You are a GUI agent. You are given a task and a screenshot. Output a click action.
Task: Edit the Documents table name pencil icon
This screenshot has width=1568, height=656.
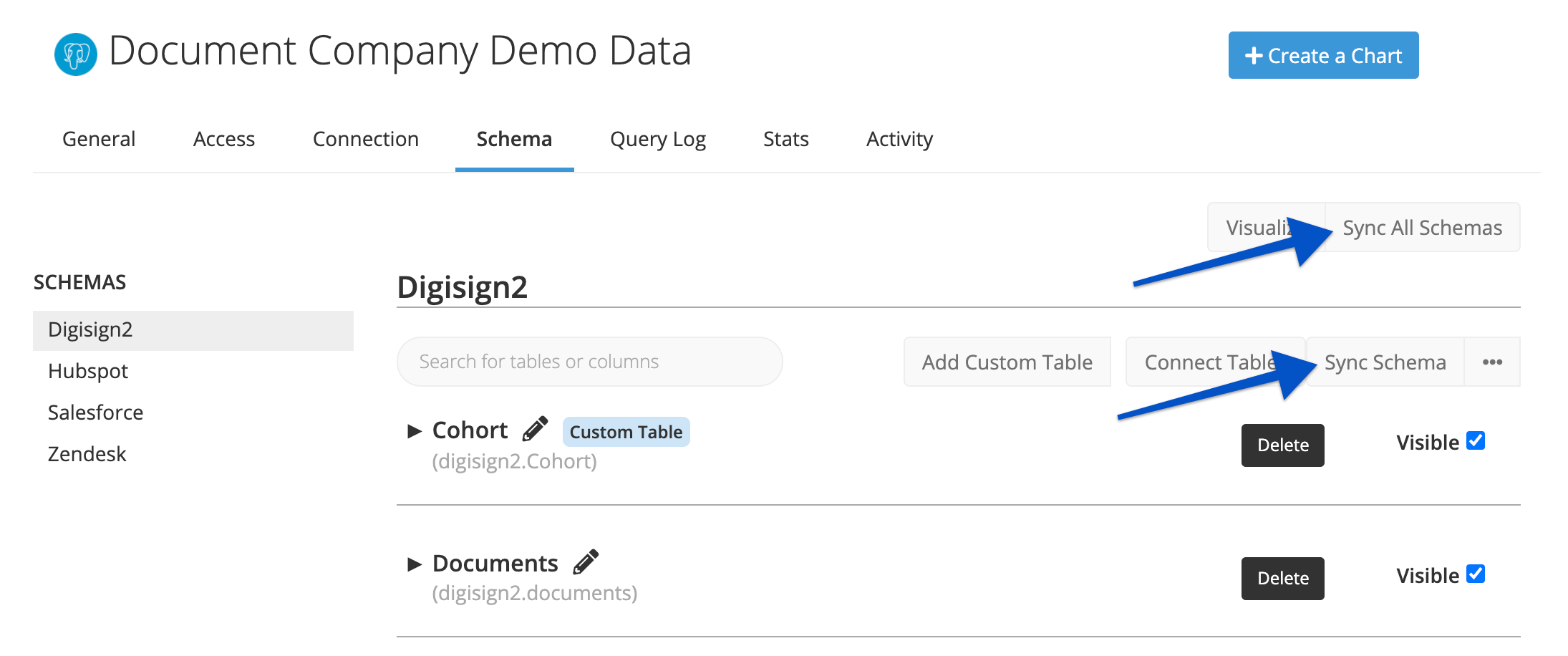click(x=586, y=562)
